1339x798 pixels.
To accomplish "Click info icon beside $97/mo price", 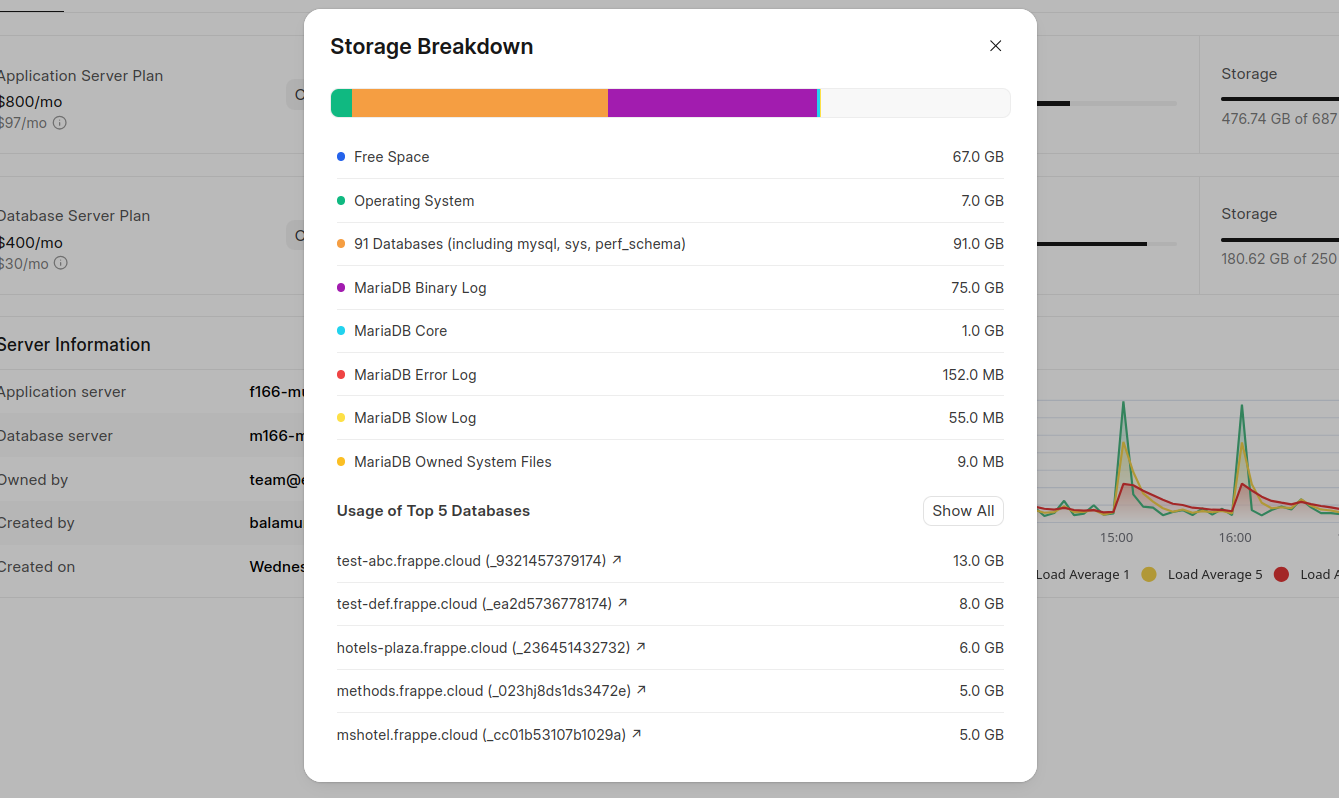I will point(60,123).
